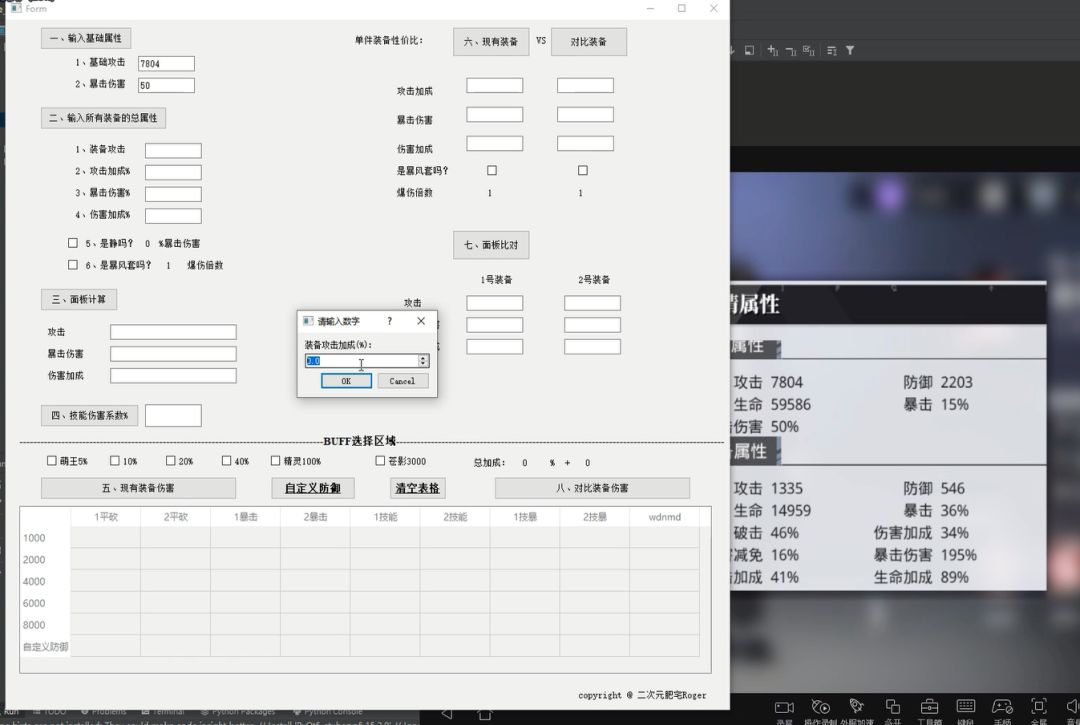Open the Terminal tab in IDE
1080x725 pixels.
[x=163, y=712]
